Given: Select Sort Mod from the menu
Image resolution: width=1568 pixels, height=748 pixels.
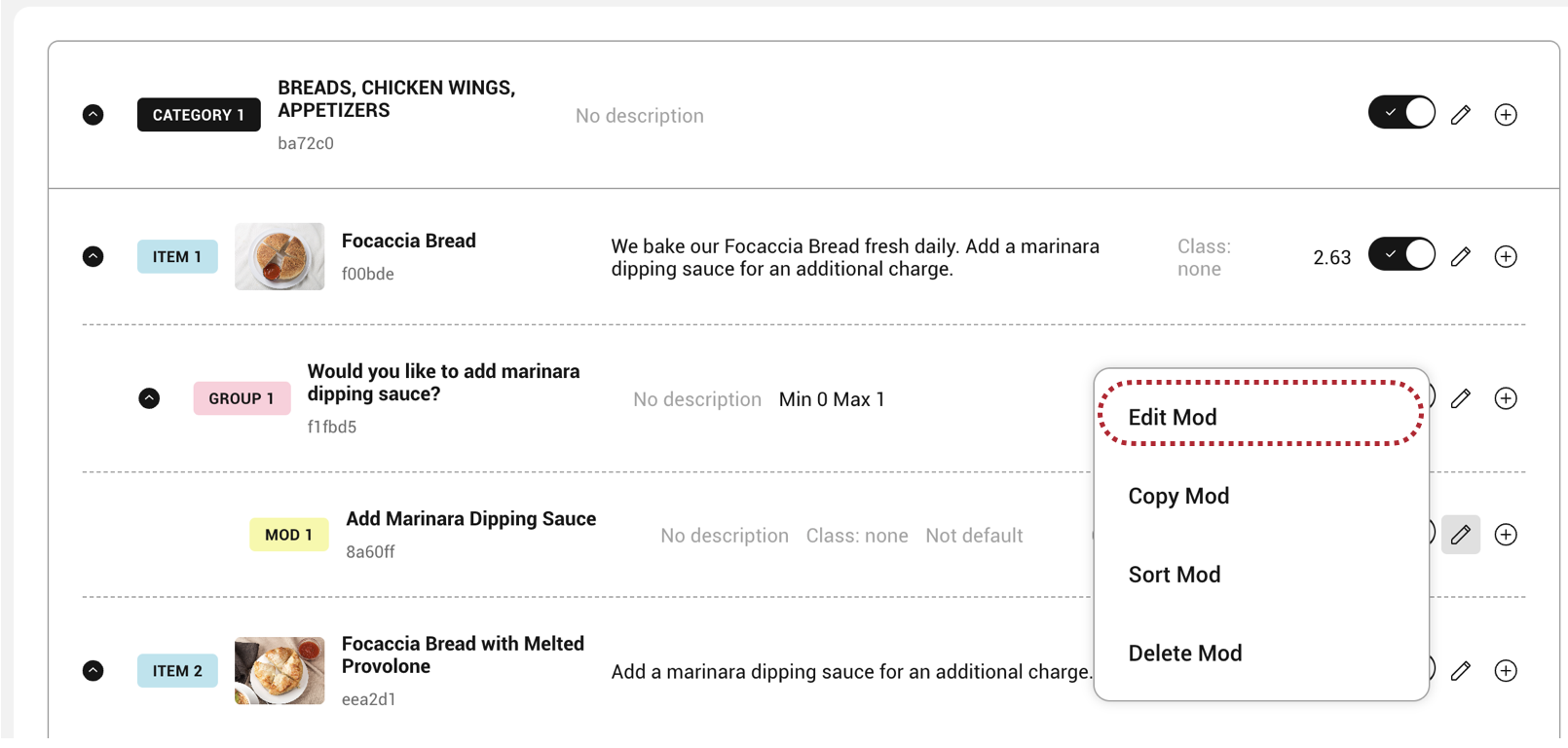Looking at the screenshot, I should (1175, 575).
